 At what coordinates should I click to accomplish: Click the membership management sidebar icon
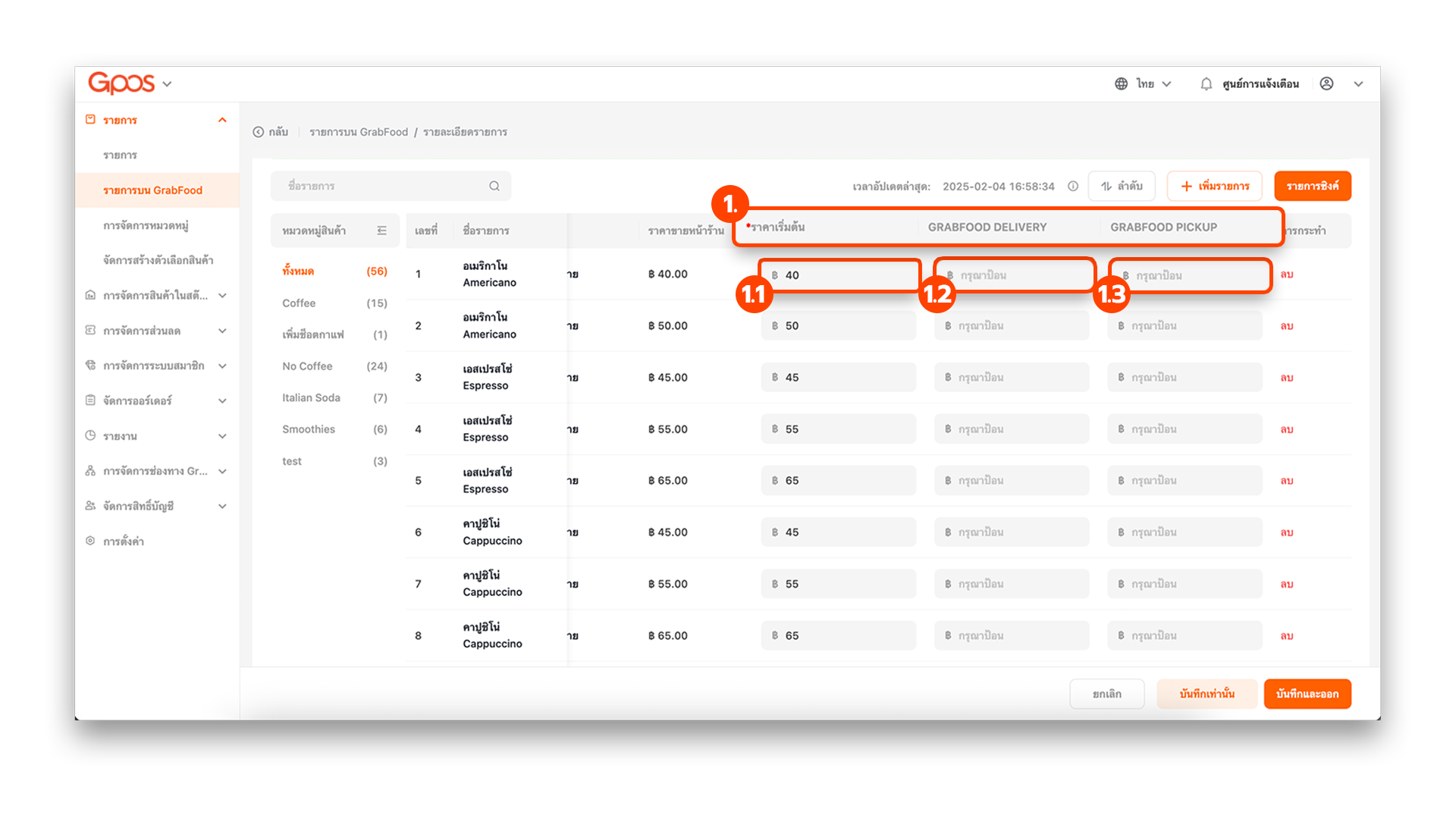point(90,366)
